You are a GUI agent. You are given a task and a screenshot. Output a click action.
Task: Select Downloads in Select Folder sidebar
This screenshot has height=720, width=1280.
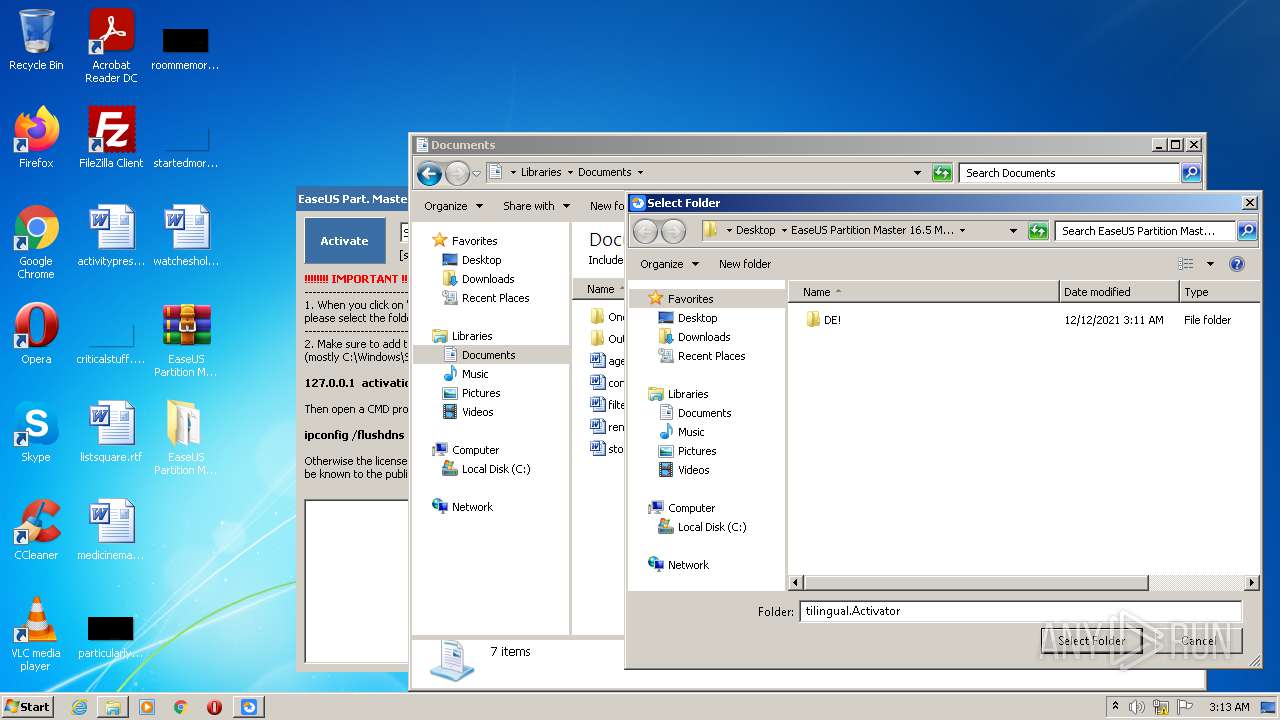tap(704, 337)
